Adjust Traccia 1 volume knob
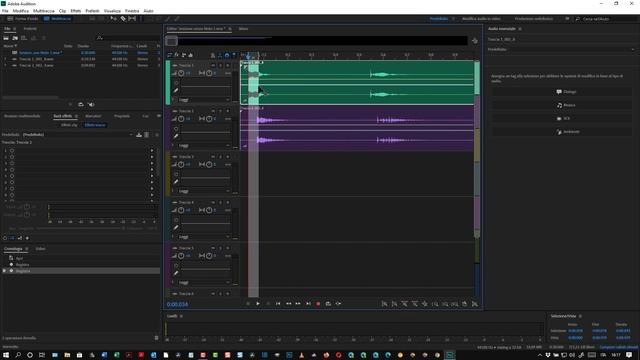Screen dimensions: 640x360 (x=181, y=73)
